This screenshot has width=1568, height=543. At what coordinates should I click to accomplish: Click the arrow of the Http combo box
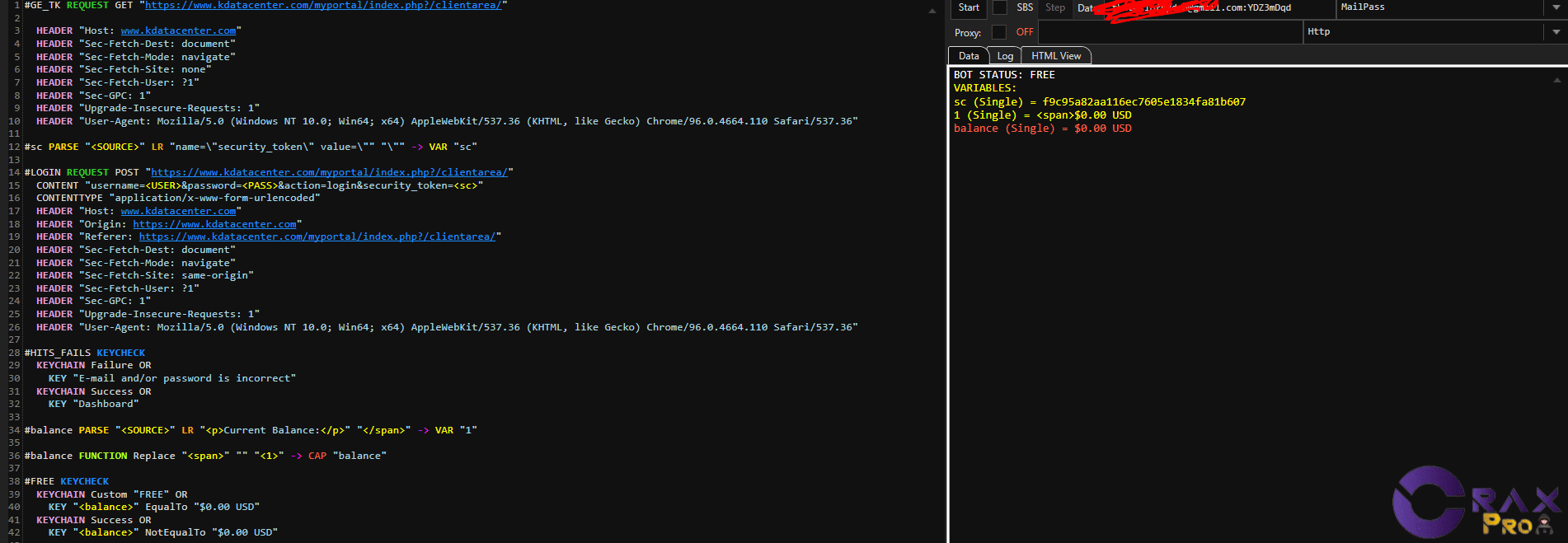click(1556, 32)
